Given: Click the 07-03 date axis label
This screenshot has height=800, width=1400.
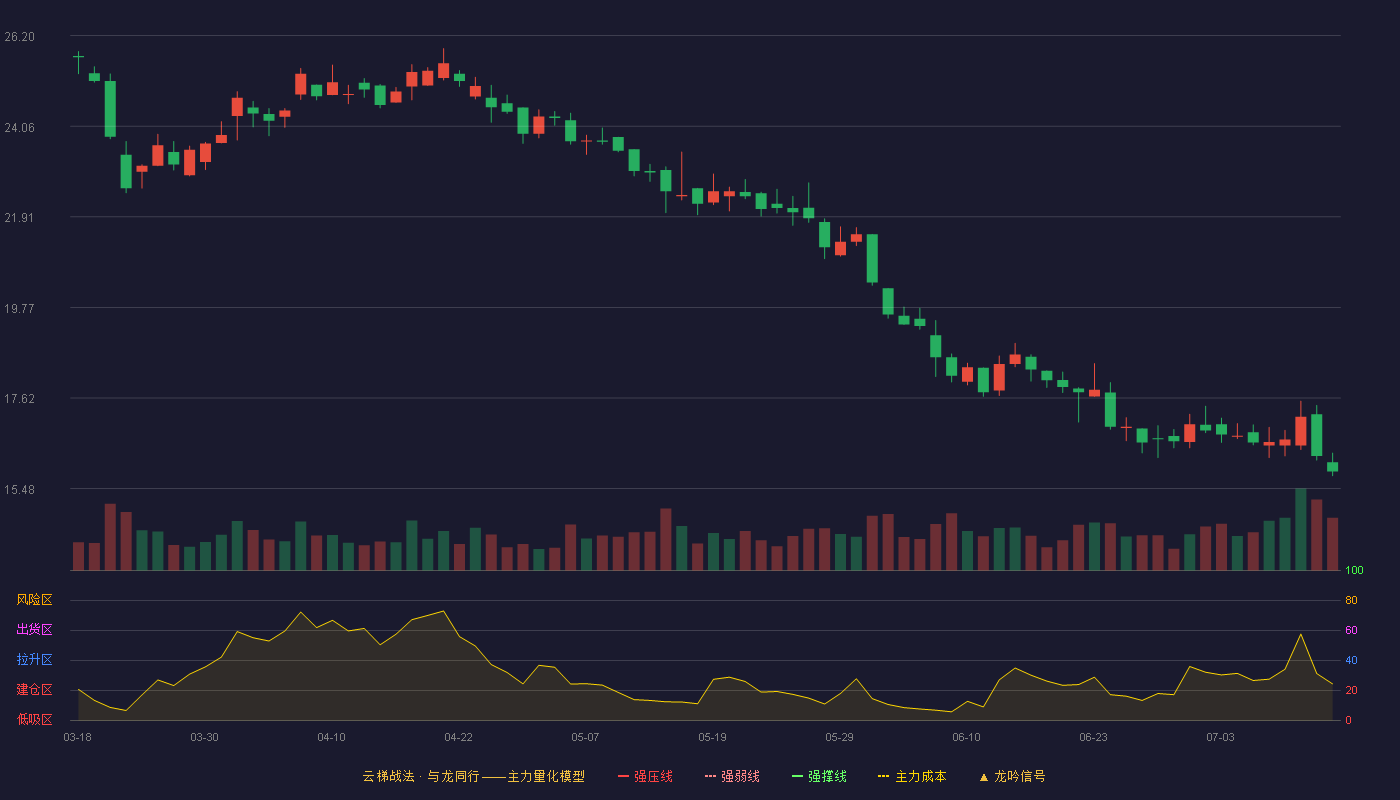Looking at the screenshot, I should coord(1221,737).
